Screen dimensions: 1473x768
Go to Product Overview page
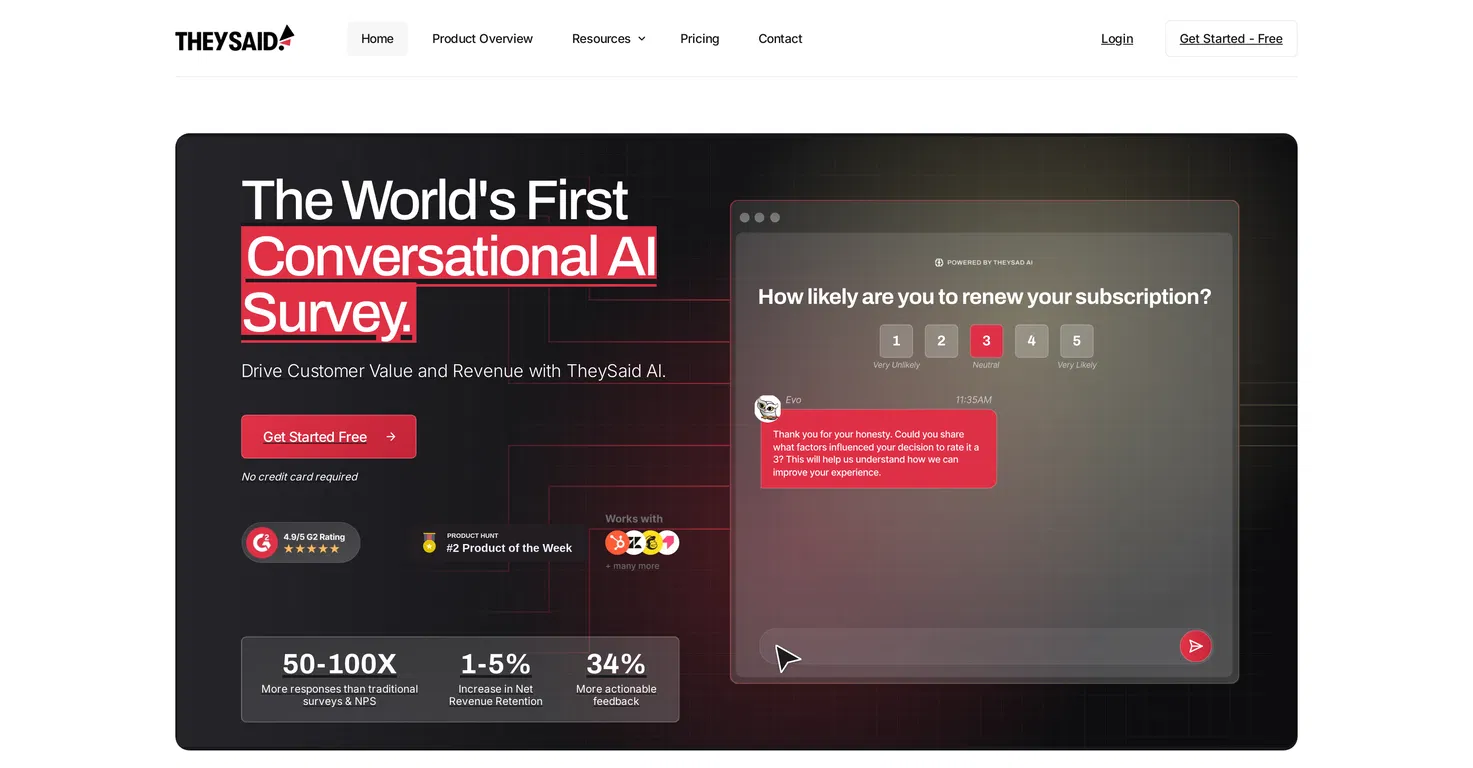click(482, 39)
